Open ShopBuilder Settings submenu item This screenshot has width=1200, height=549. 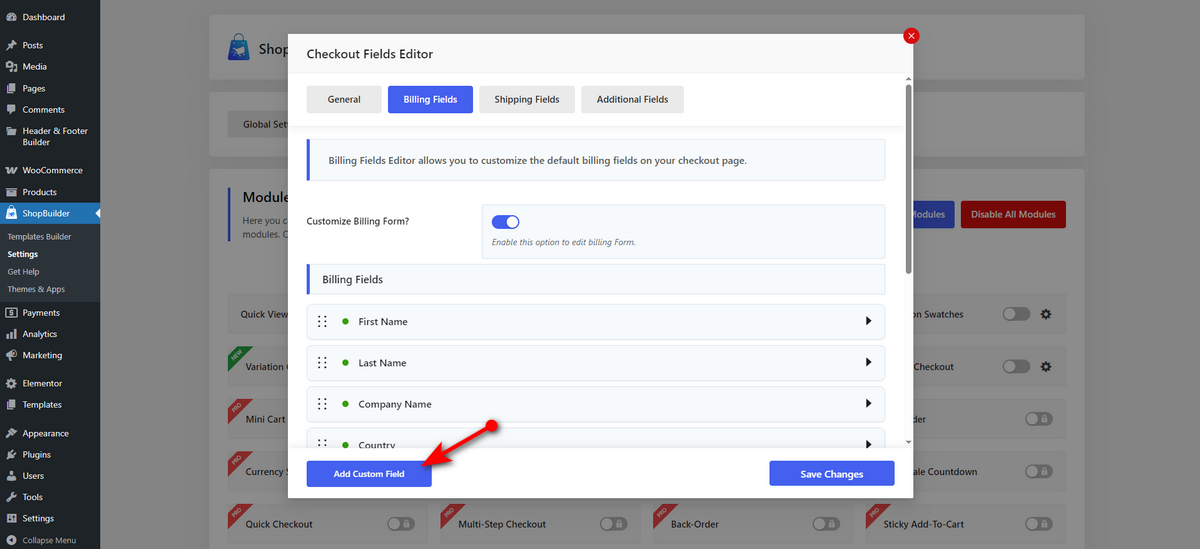(x=22, y=254)
